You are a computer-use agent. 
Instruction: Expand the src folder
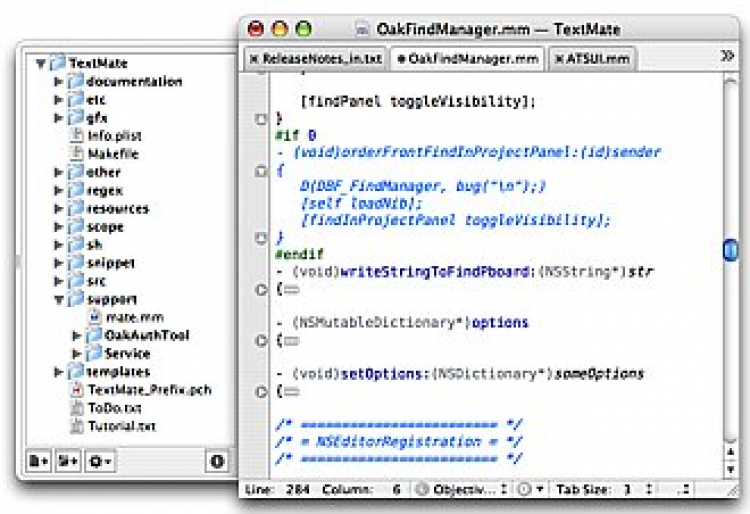tap(58, 281)
